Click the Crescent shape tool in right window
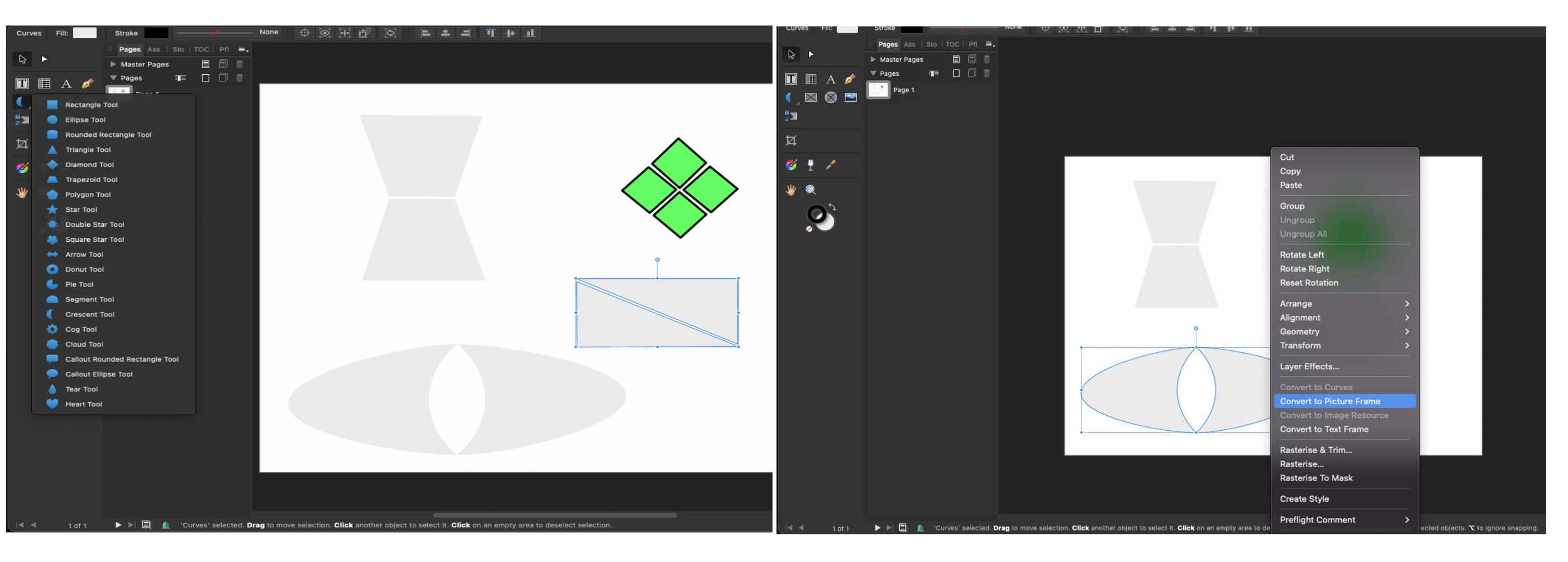The width and height of the screenshot is (1568, 562). pos(790,98)
